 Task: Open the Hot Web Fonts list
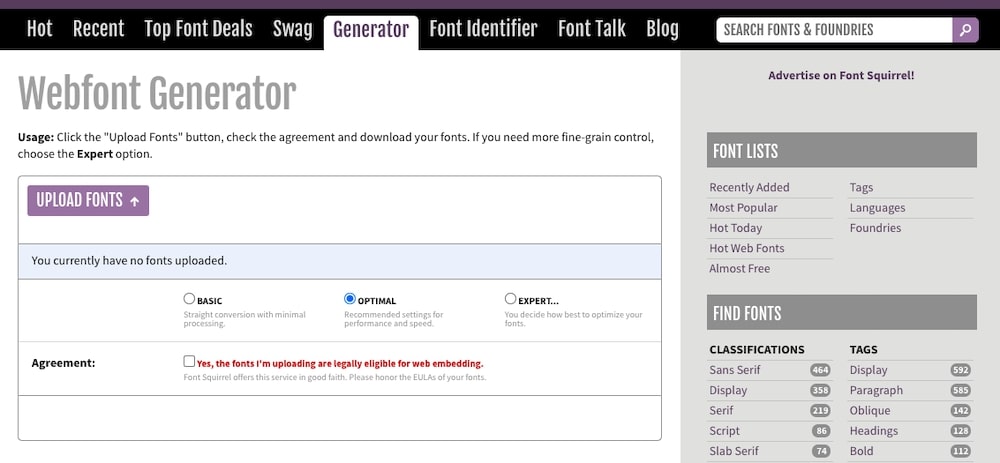[x=747, y=248]
